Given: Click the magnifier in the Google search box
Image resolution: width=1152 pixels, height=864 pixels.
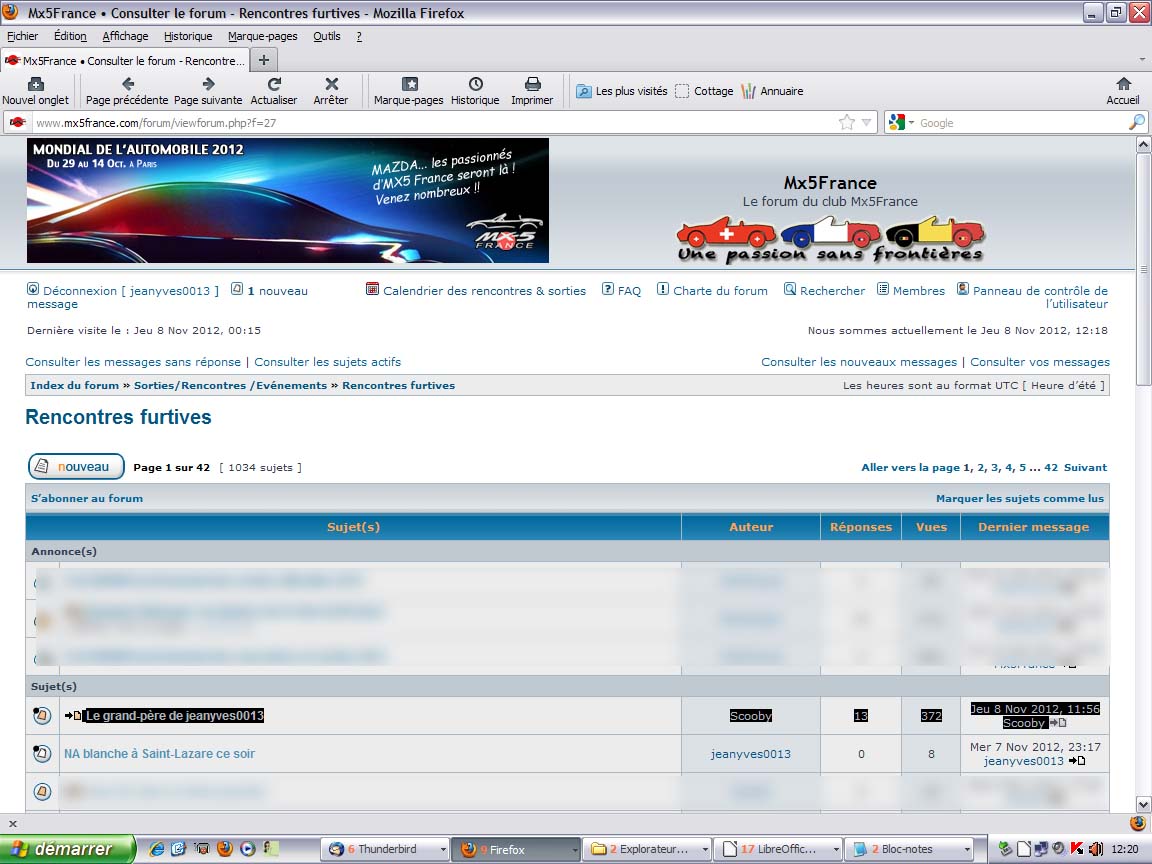Looking at the screenshot, I should point(1136,123).
